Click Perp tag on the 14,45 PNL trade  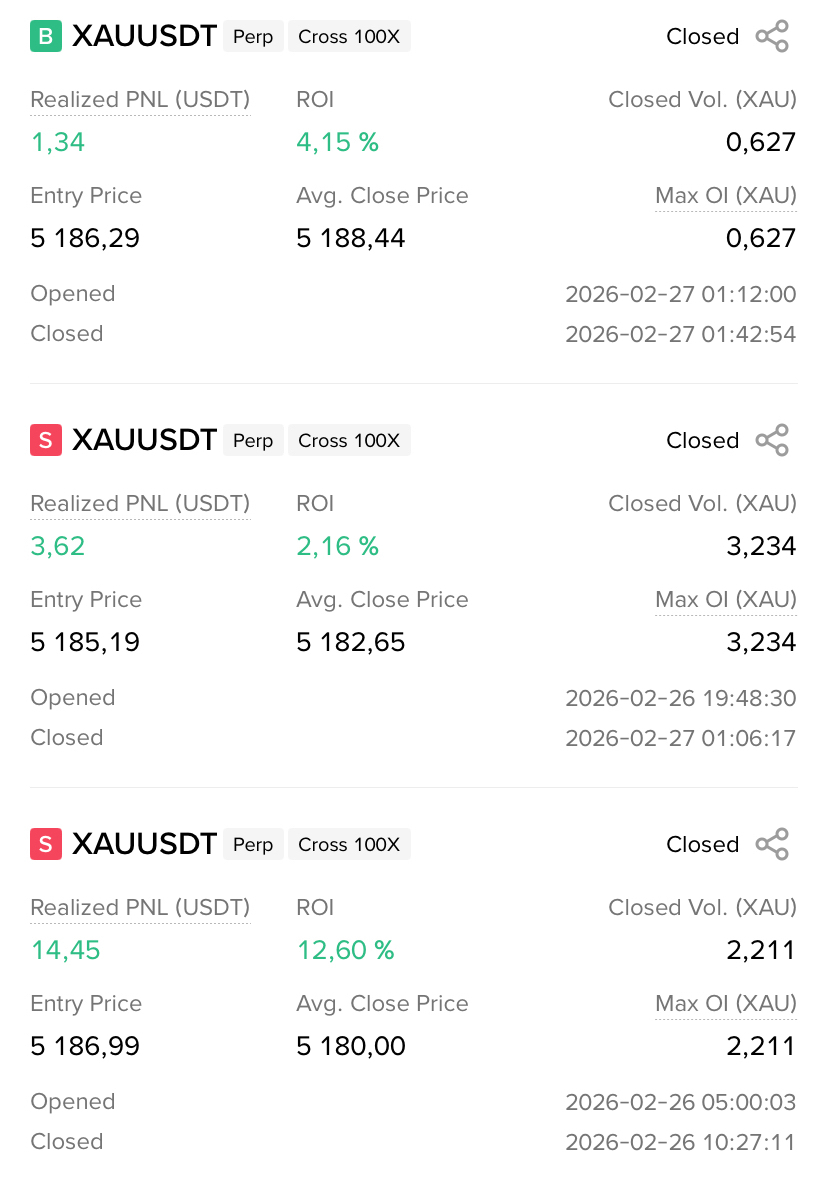click(253, 845)
